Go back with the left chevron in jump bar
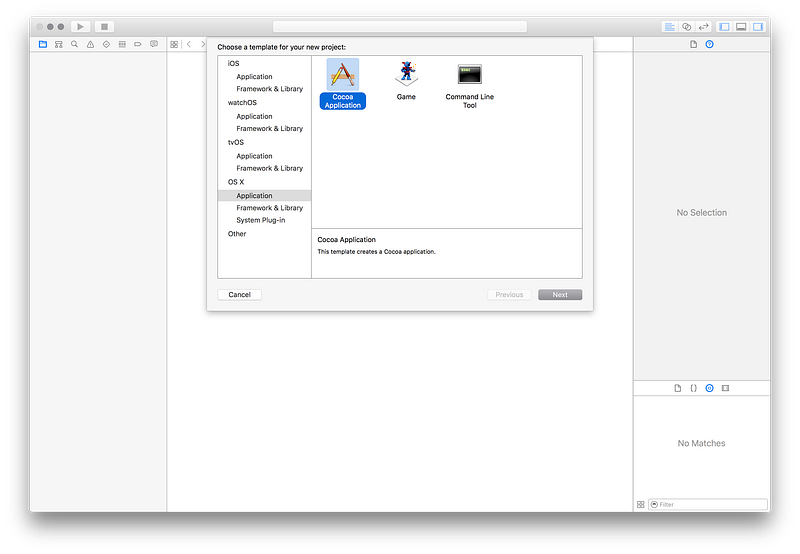Viewport: 800px width, 554px height. (189, 44)
